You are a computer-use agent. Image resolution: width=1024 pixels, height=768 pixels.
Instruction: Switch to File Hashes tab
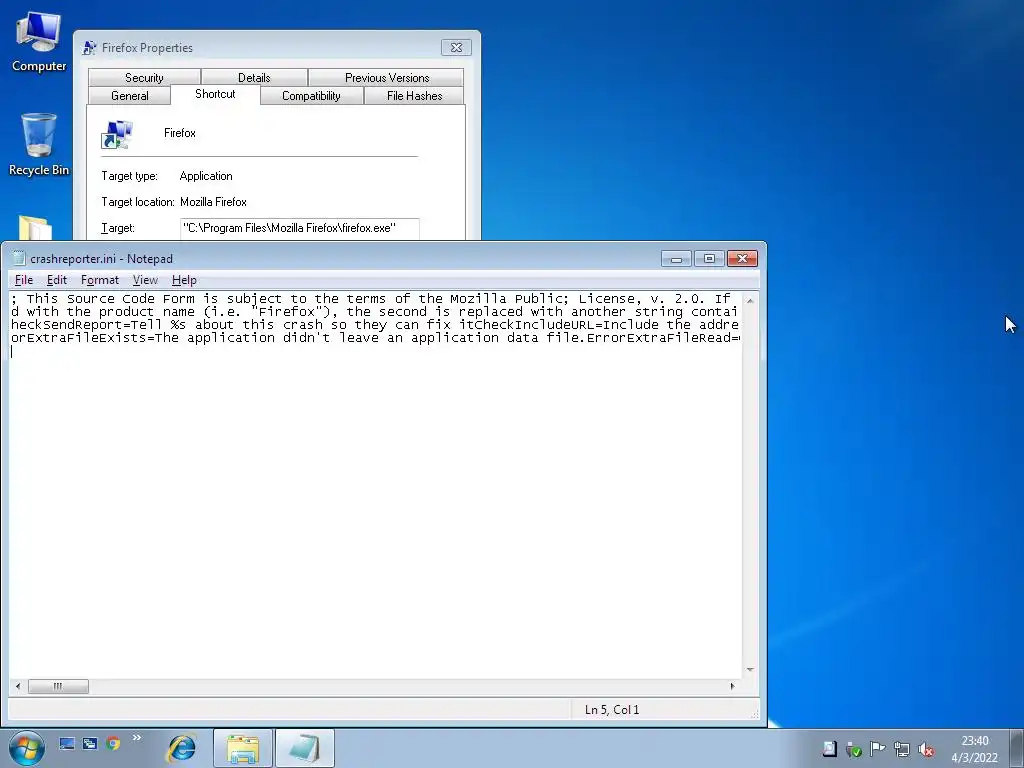[x=414, y=96]
